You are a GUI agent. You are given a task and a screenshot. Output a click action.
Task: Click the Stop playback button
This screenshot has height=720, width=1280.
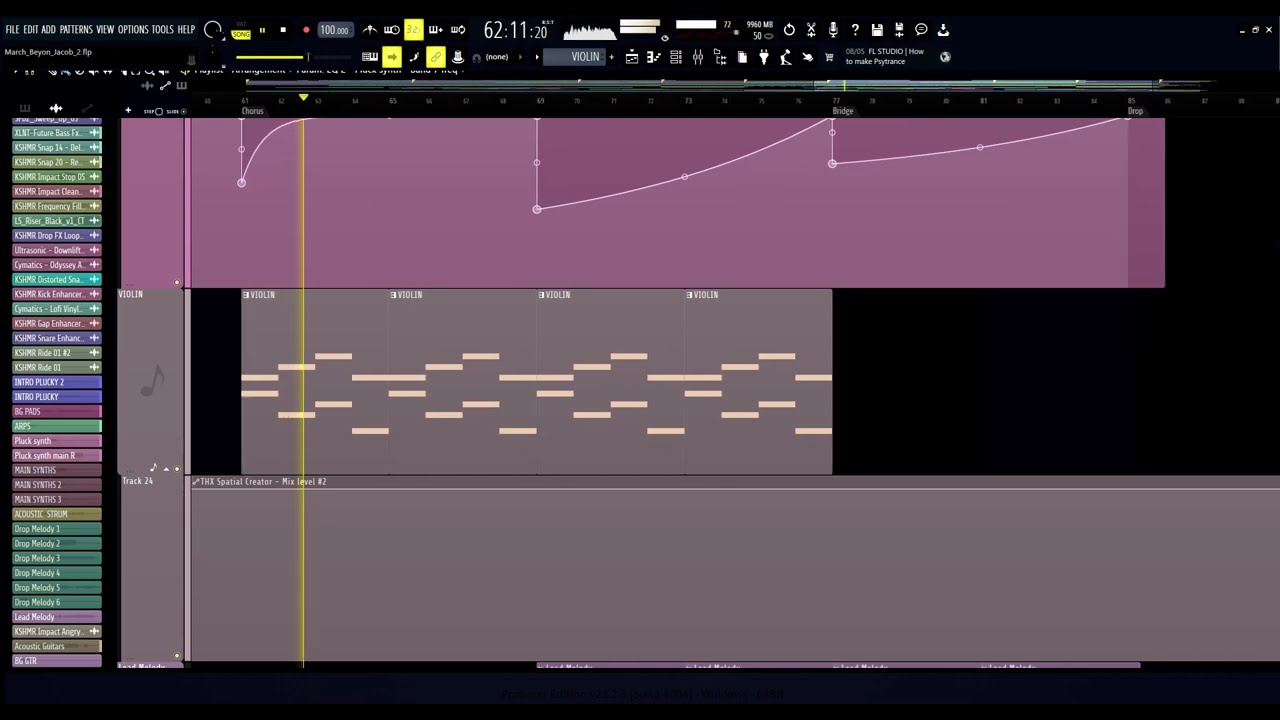click(283, 30)
